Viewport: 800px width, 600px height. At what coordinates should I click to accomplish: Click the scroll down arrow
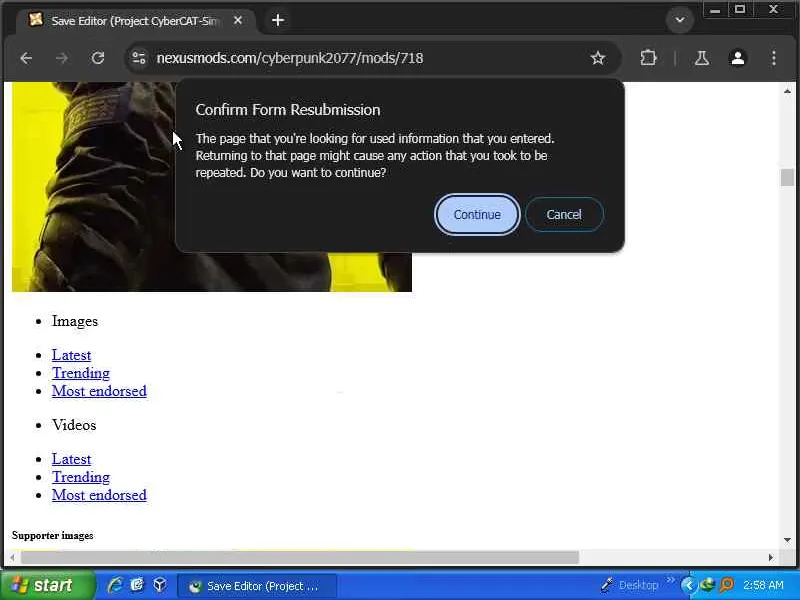point(787,540)
